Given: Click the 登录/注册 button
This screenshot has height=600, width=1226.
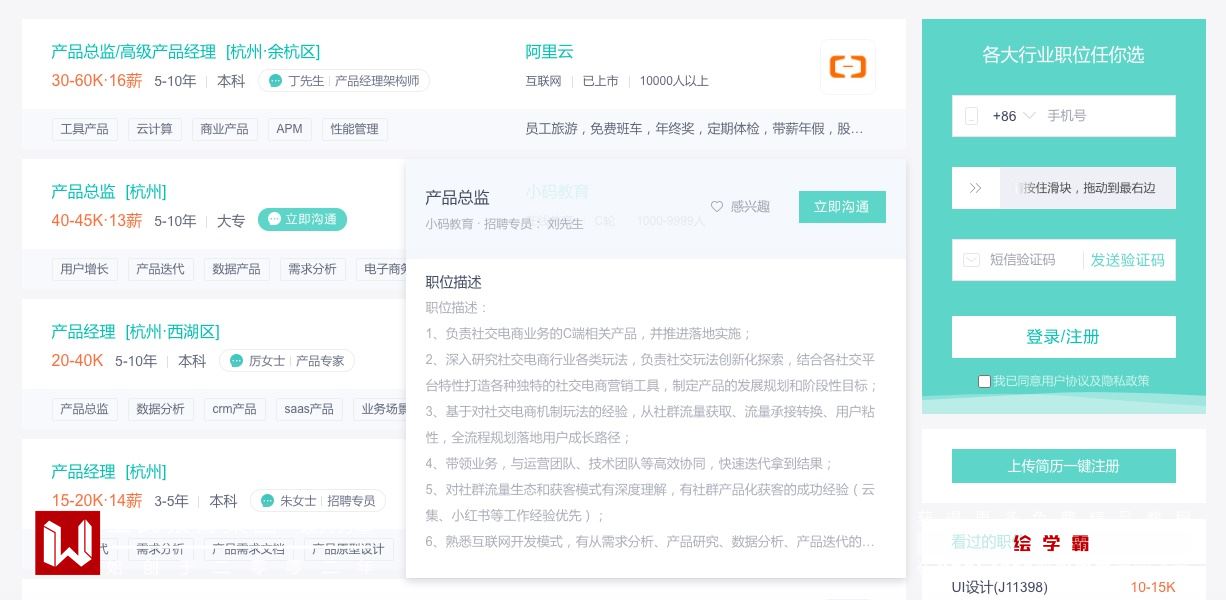Looking at the screenshot, I should point(1064,337).
